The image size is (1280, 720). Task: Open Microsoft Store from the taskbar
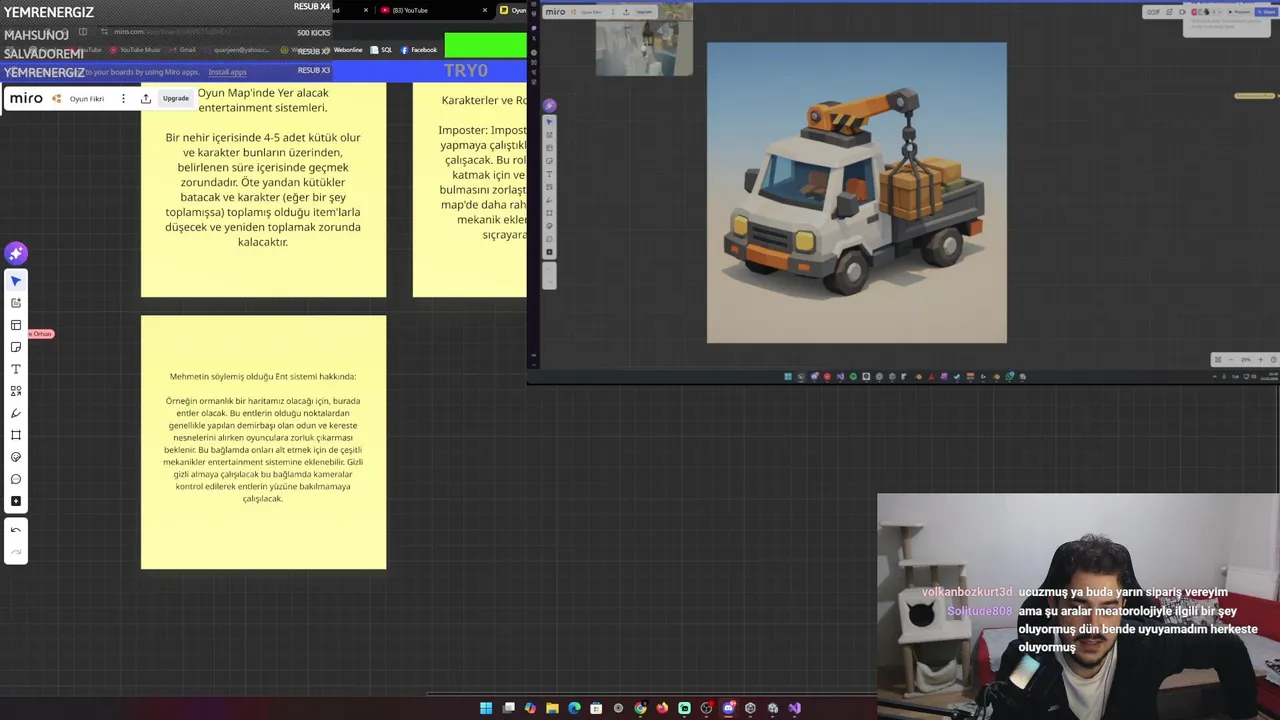[596, 708]
